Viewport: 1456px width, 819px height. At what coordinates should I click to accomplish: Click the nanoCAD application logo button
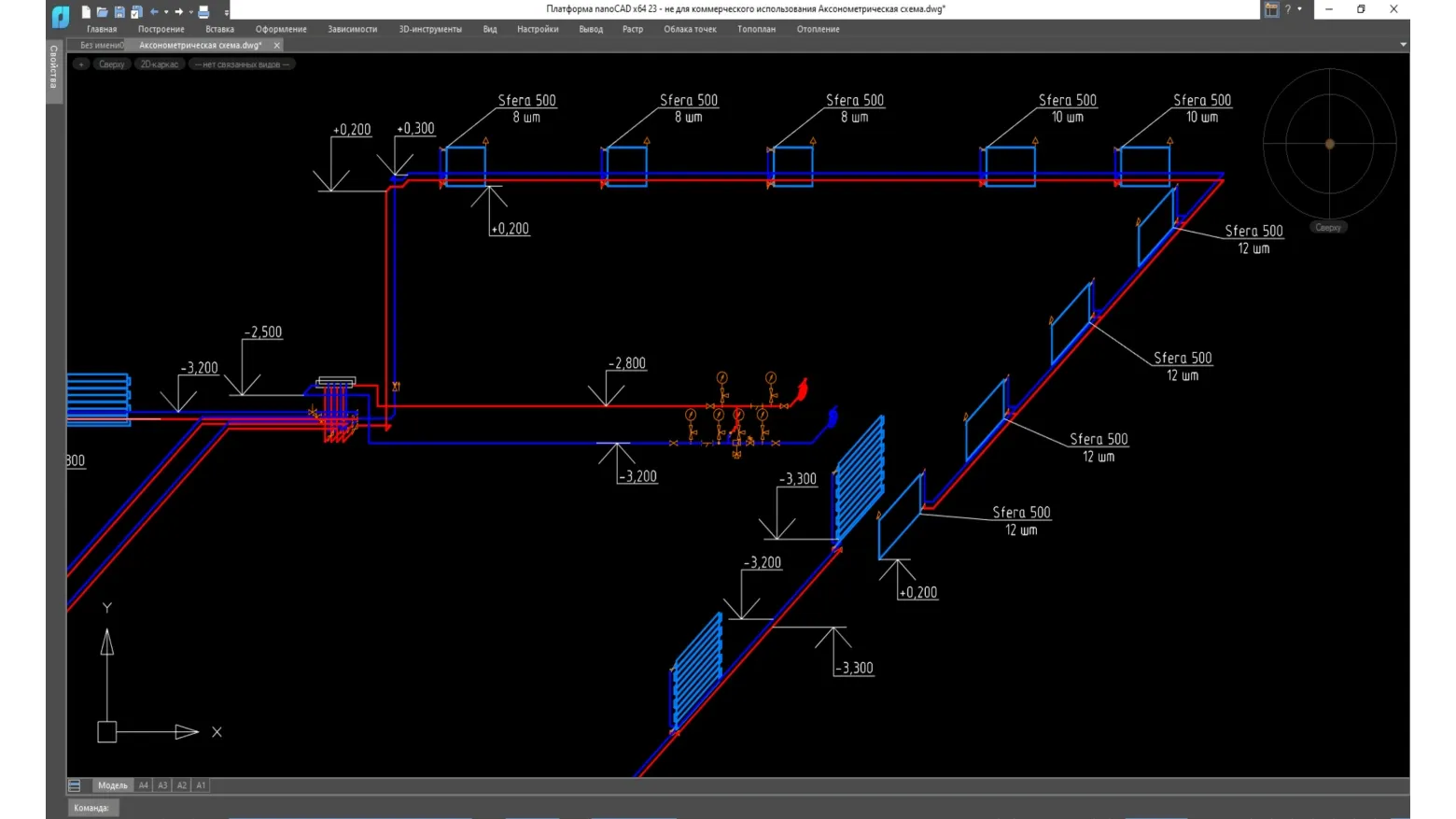coord(61,16)
